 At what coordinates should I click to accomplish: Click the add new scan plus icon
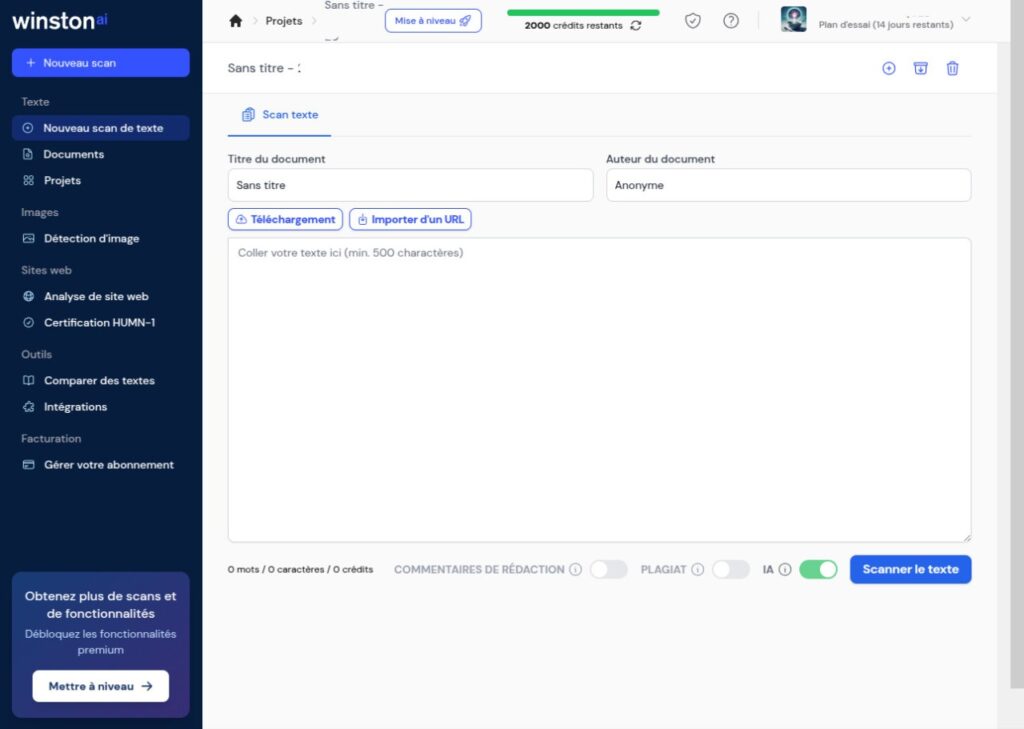888,68
